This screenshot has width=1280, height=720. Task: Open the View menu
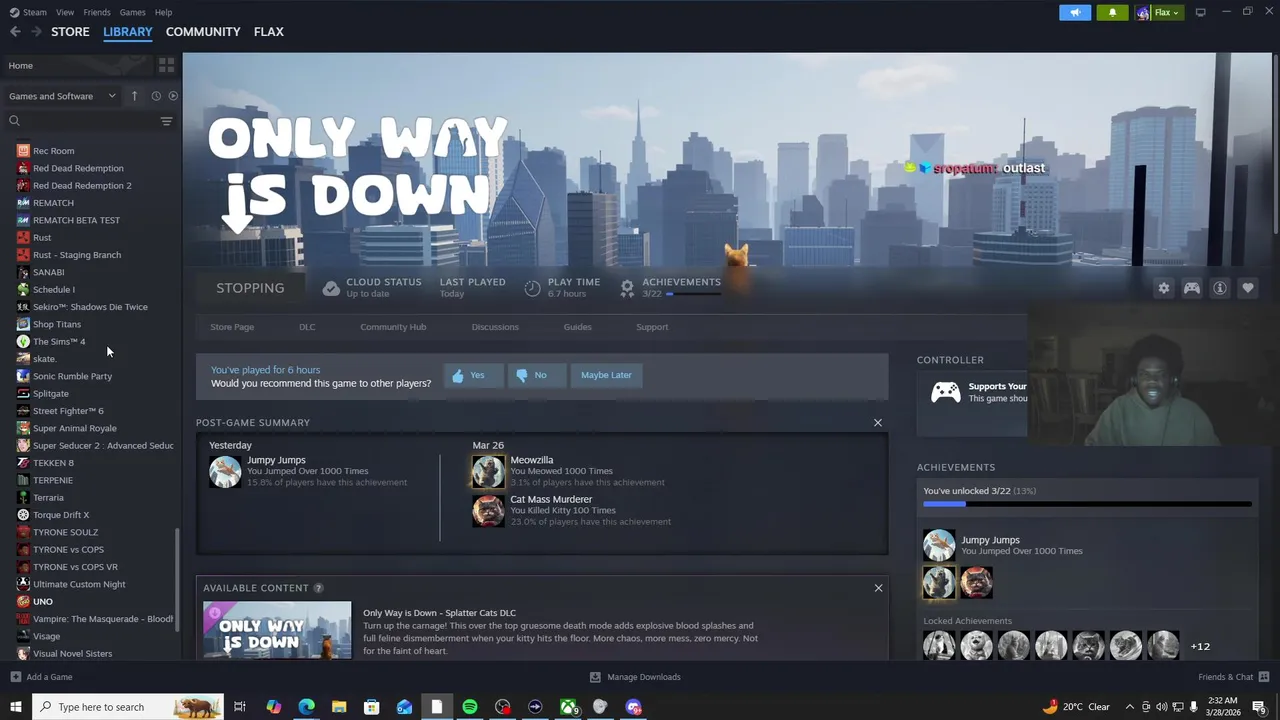65,12
